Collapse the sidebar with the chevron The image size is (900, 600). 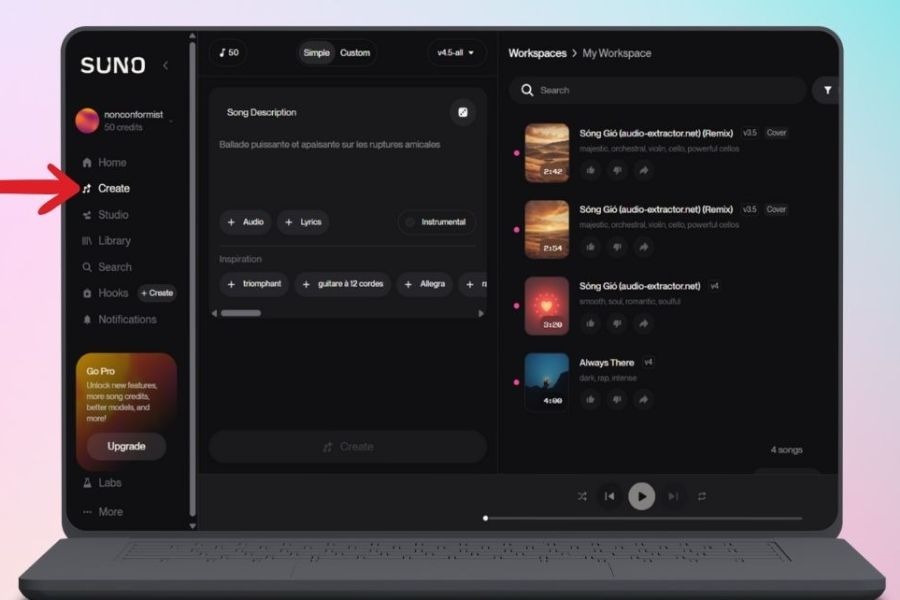tap(165, 66)
